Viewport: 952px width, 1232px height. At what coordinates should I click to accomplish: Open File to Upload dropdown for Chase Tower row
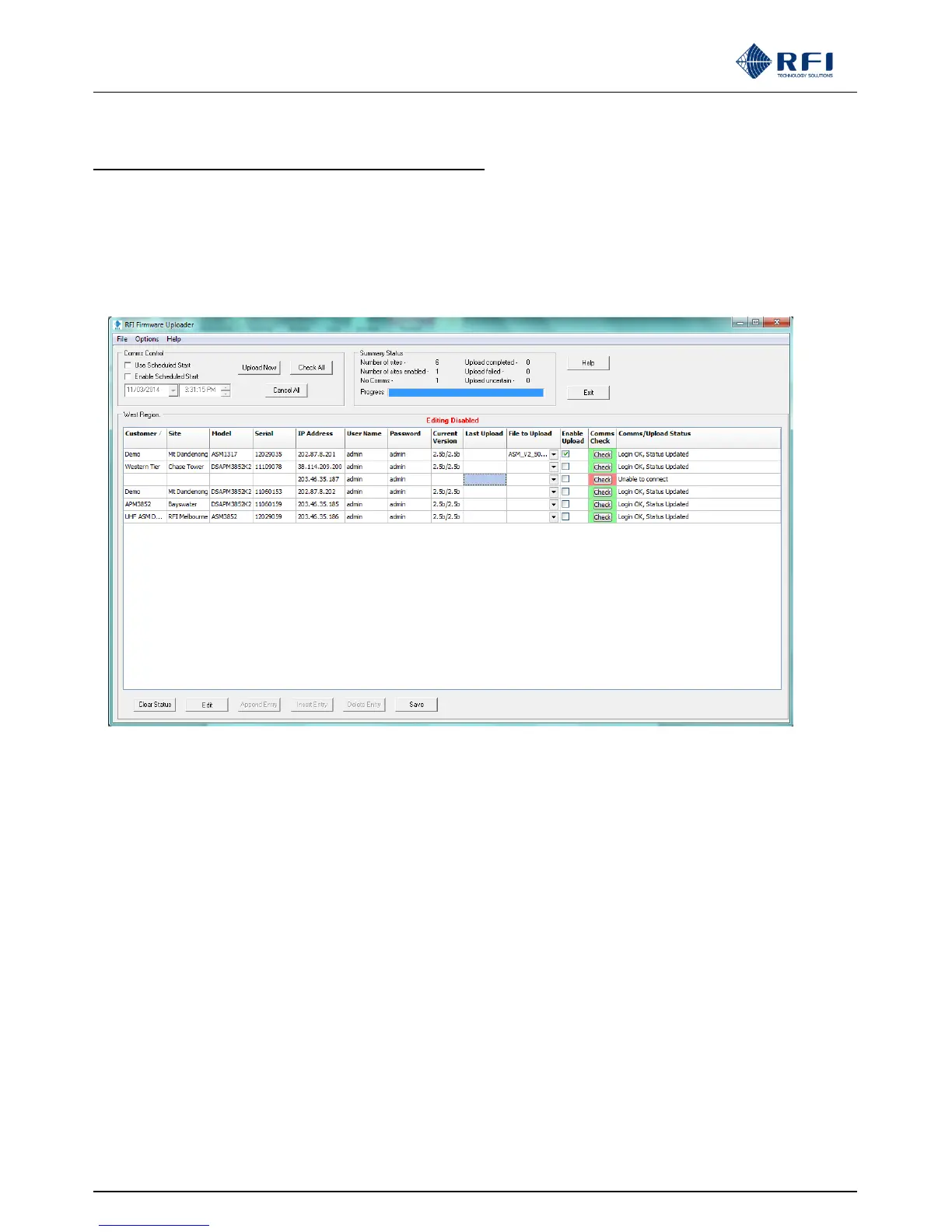click(554, 467)
